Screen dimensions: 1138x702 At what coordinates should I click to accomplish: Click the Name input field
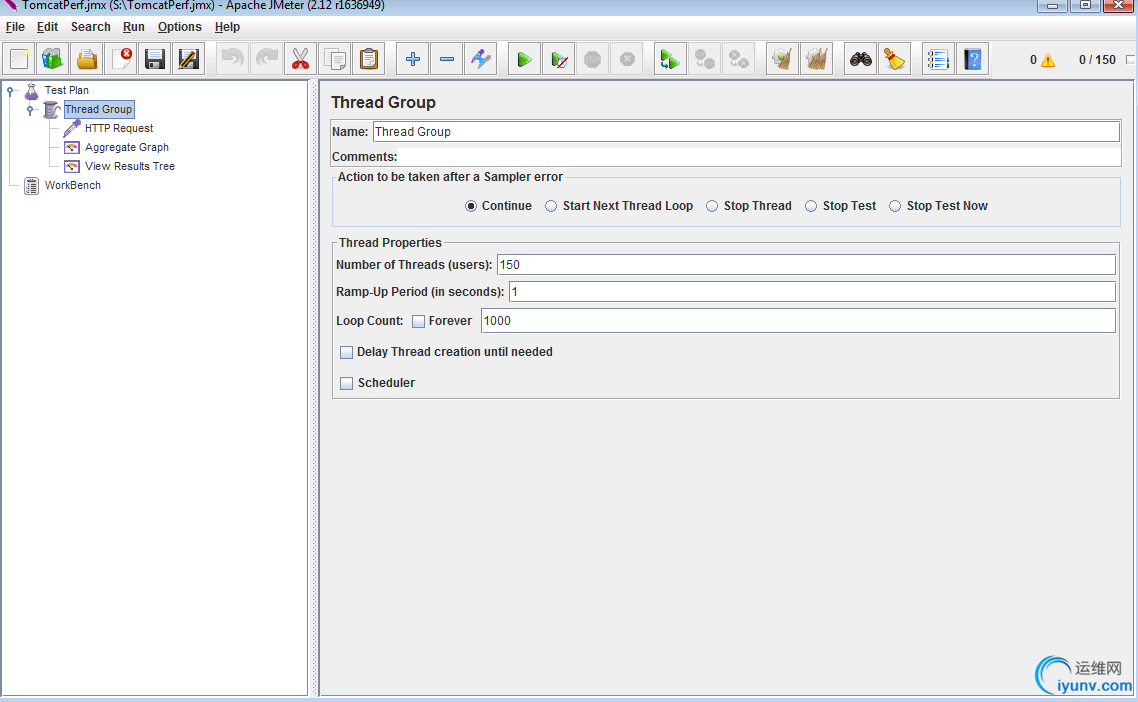click(746, 131)
